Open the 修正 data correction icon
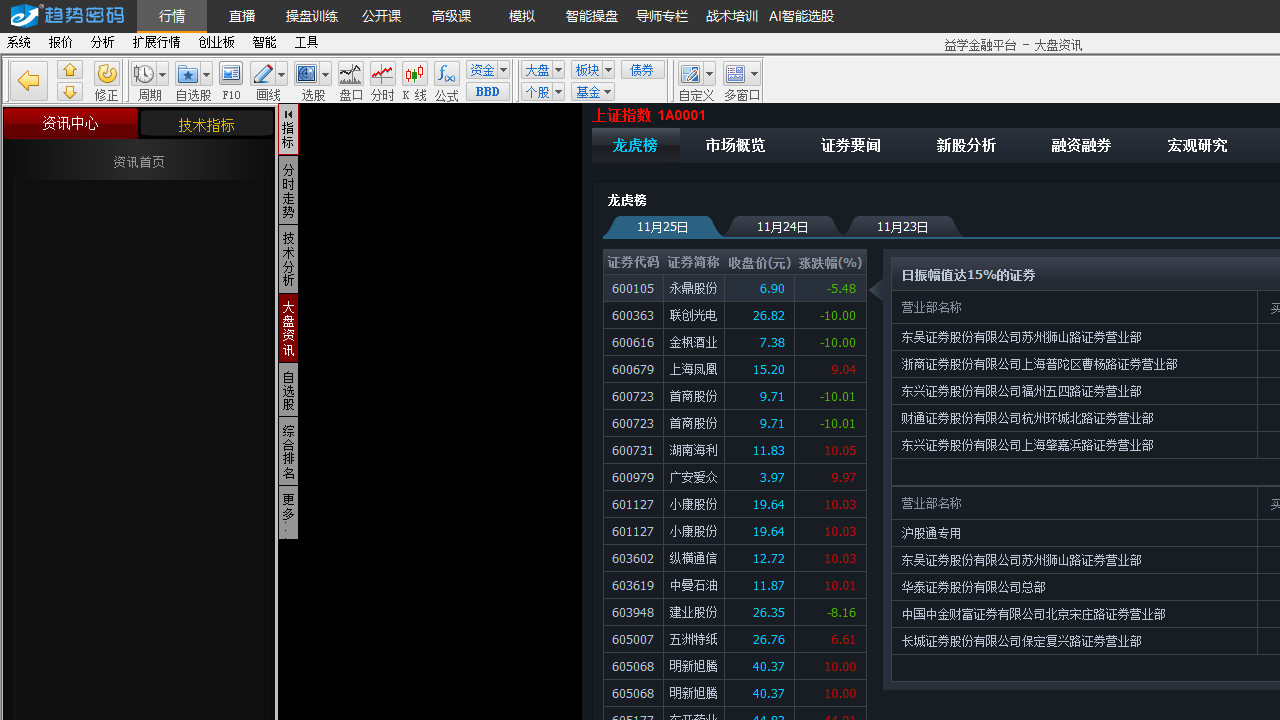Screen dimensions: 1280x720 (107, 73)
